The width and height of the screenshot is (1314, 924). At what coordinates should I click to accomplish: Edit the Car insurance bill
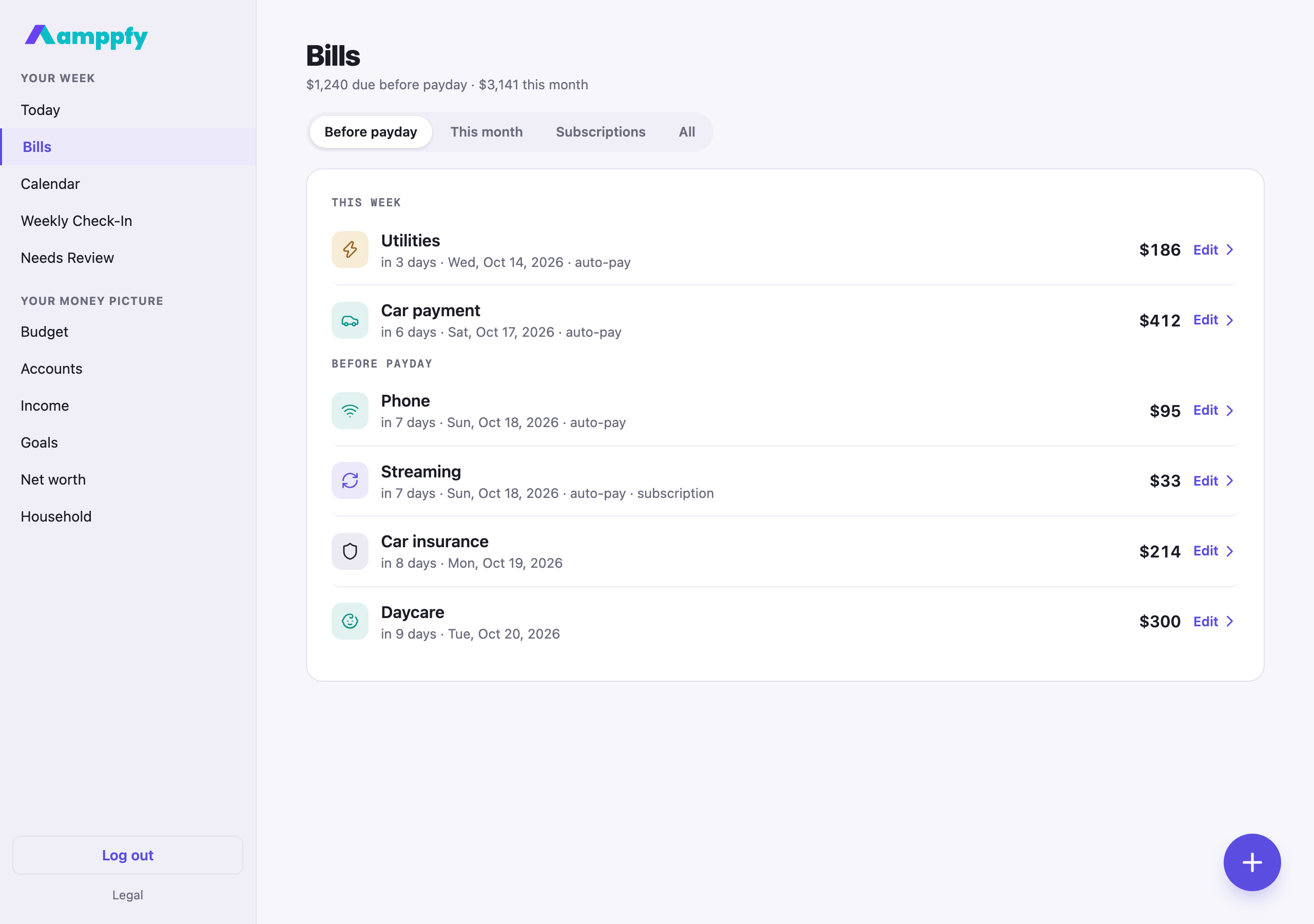pyautogui.click(x=1205, y=551)
